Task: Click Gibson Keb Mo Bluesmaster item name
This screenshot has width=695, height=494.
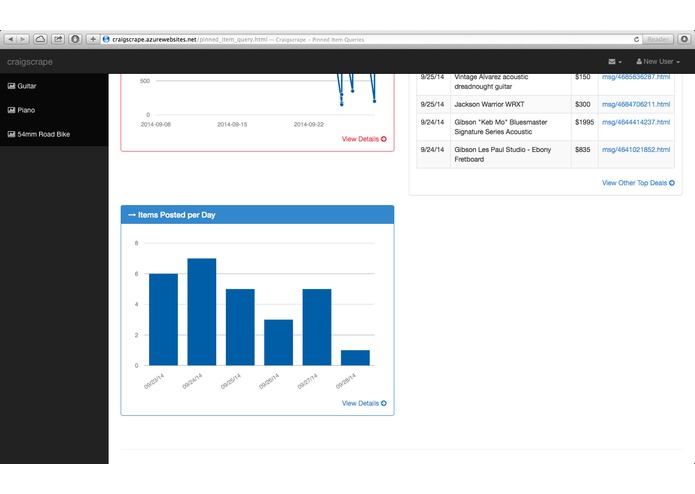Action: click(x=500, y=127)
